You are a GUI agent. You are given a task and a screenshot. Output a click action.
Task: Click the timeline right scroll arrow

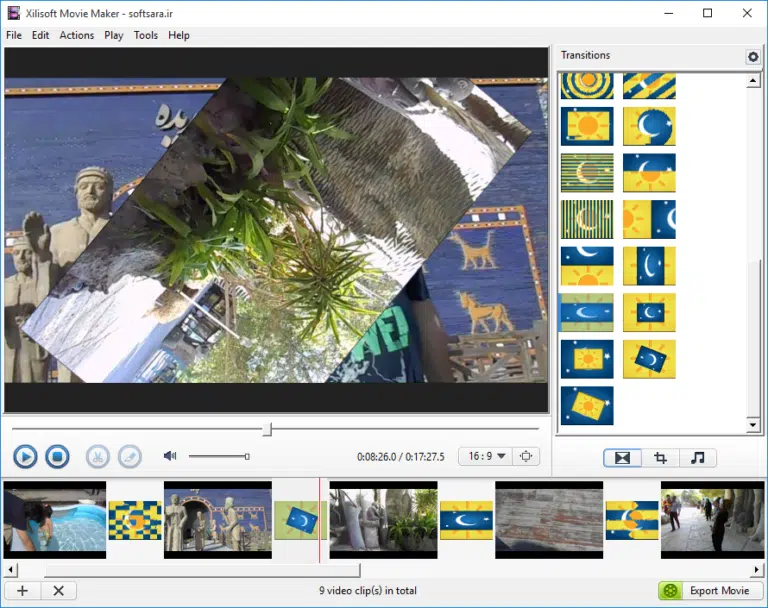757,570
